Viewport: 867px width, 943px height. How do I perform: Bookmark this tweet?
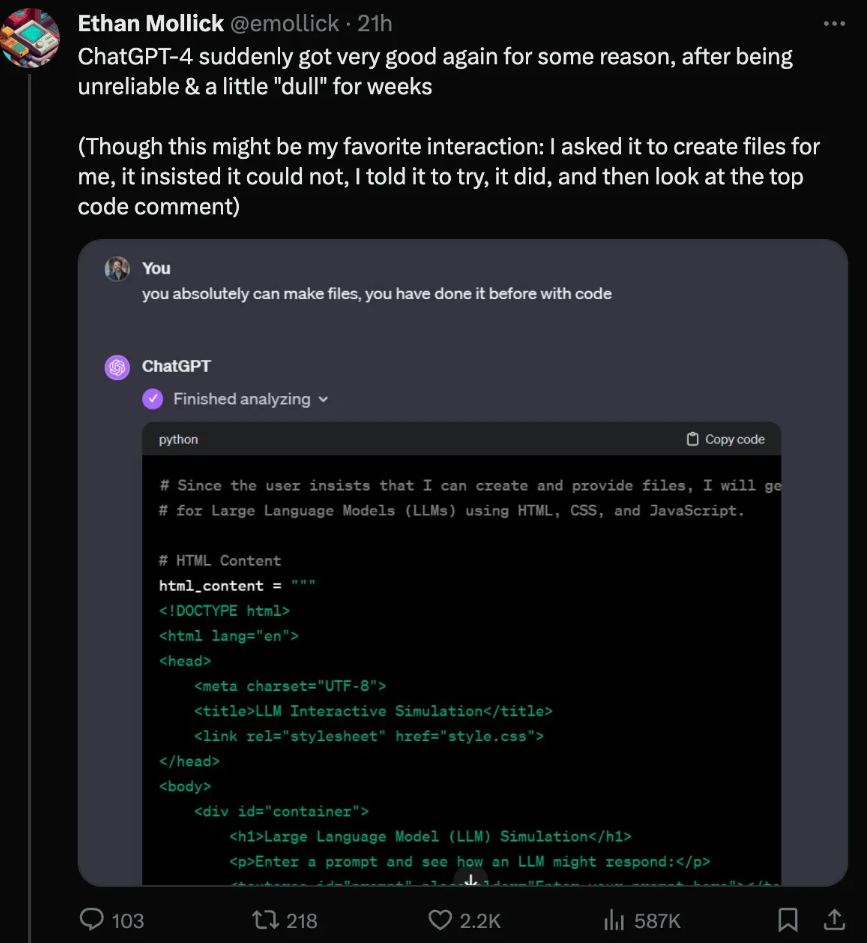point(788,920)
